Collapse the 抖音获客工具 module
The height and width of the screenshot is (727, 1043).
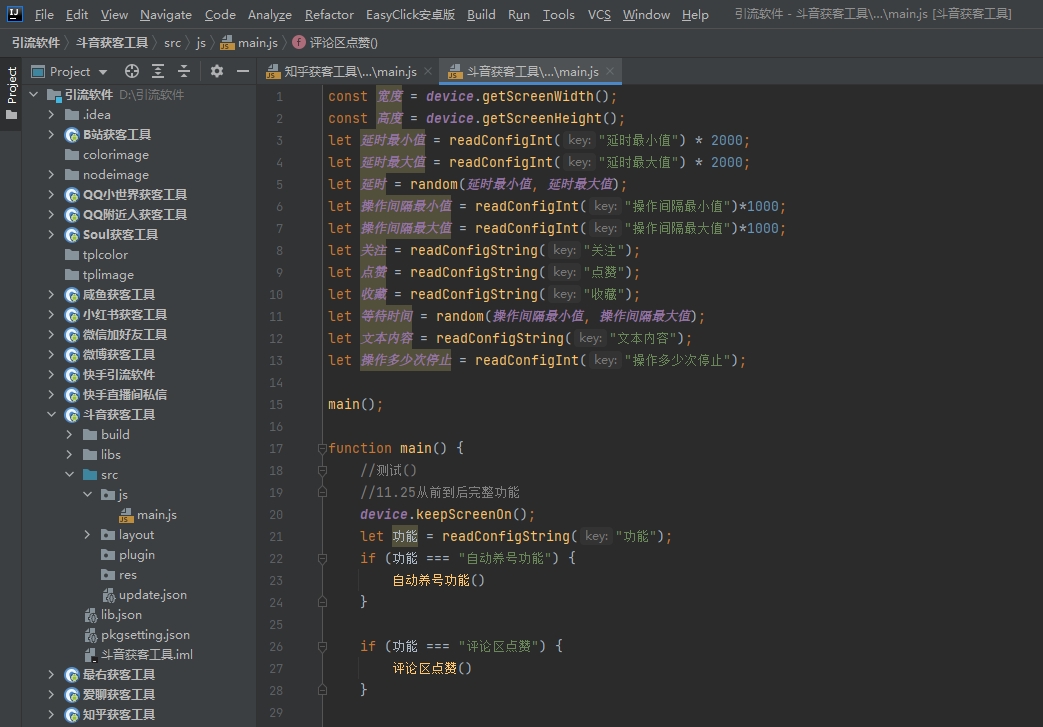point(51,414)
